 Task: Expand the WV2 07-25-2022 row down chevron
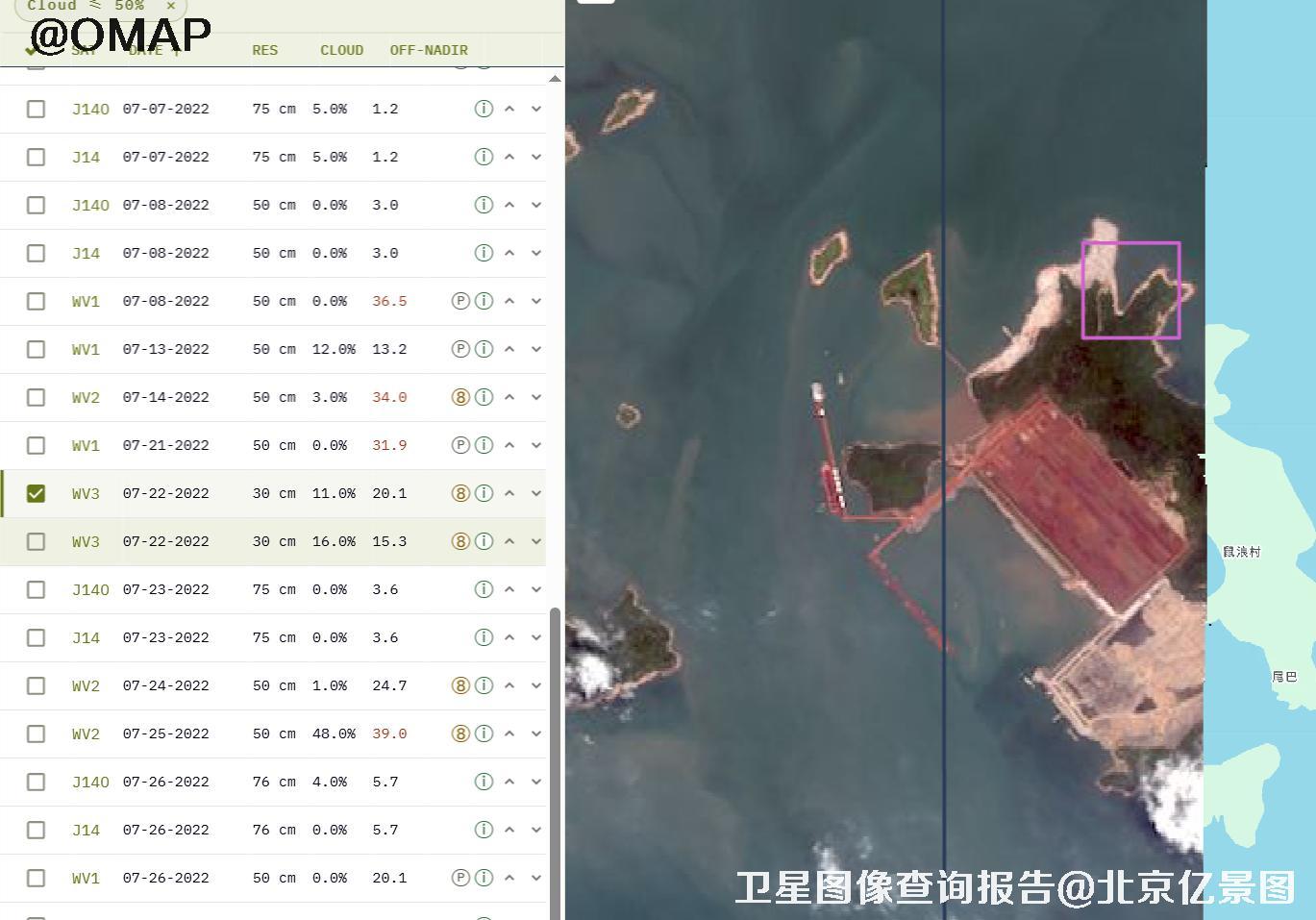click(536, 734)
